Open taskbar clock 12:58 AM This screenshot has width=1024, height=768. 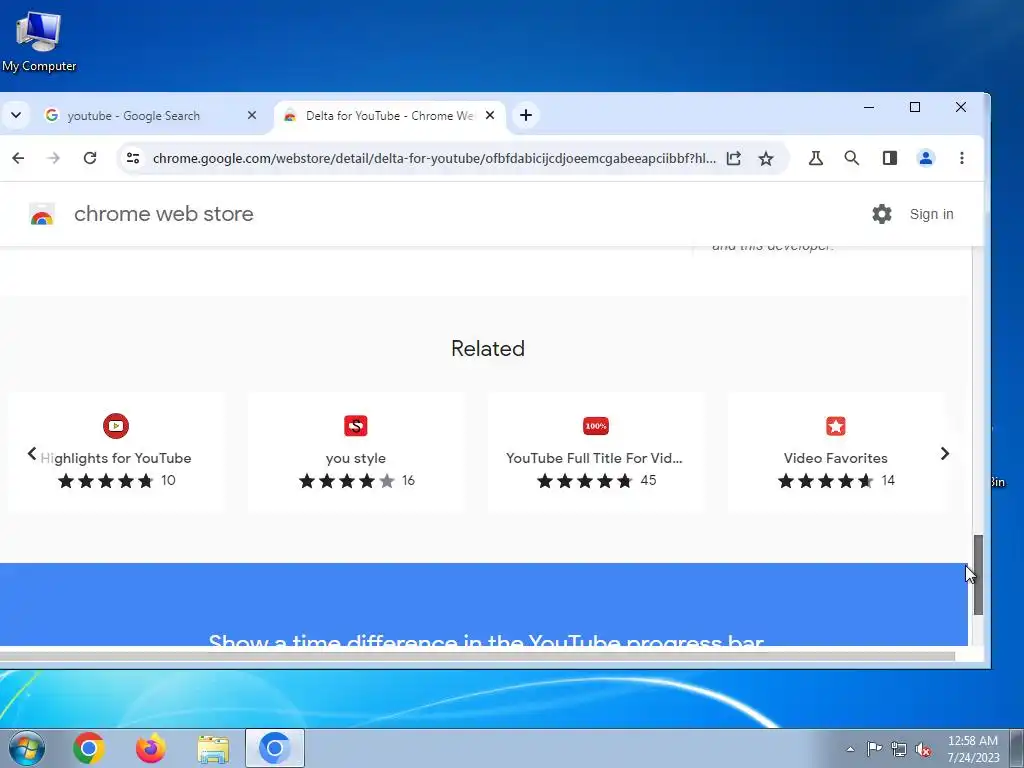pos(973,749)
